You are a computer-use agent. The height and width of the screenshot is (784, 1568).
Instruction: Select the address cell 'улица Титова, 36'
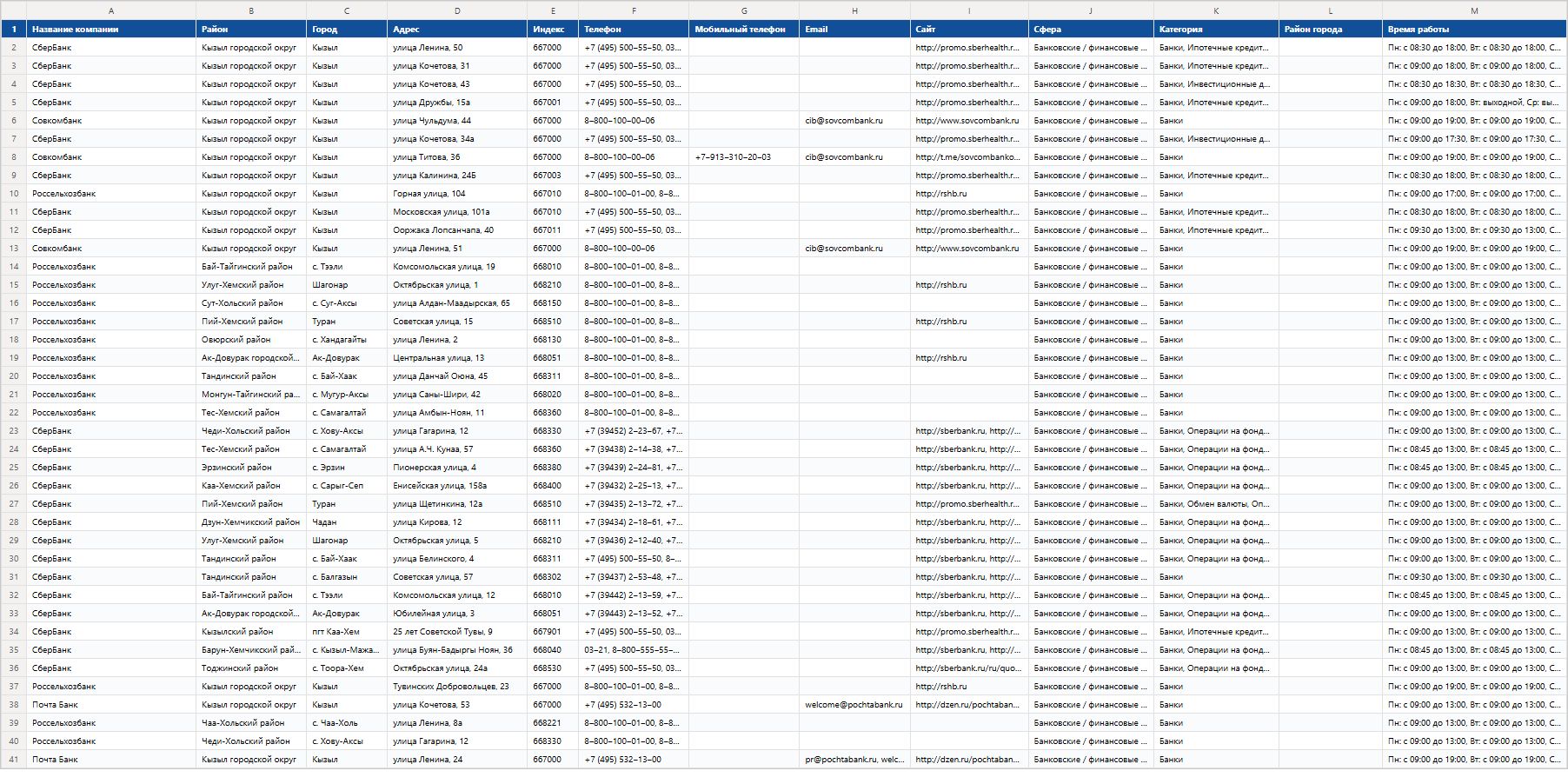point(457,157)
